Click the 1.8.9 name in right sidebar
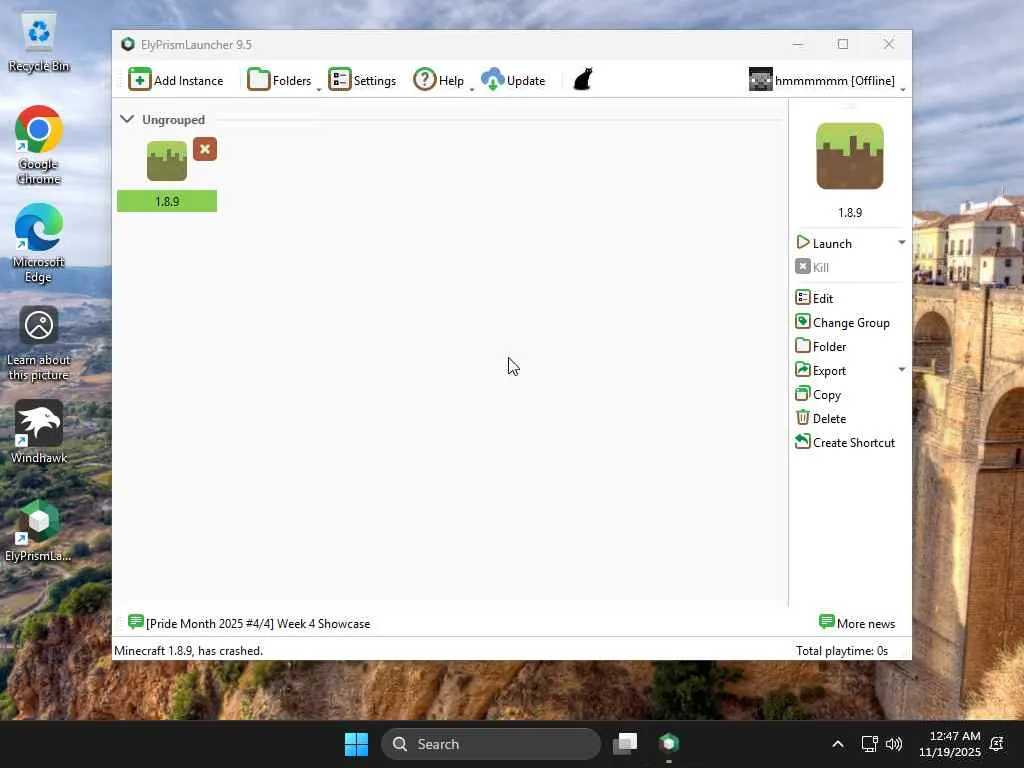 click(x=850, y=212)
